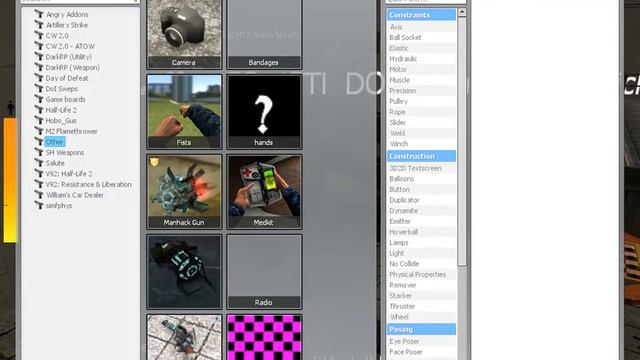Click the pistol icon beside CW 2.0
The width and height of the screenshot is (640, 360).
click(x=39, y=35)
